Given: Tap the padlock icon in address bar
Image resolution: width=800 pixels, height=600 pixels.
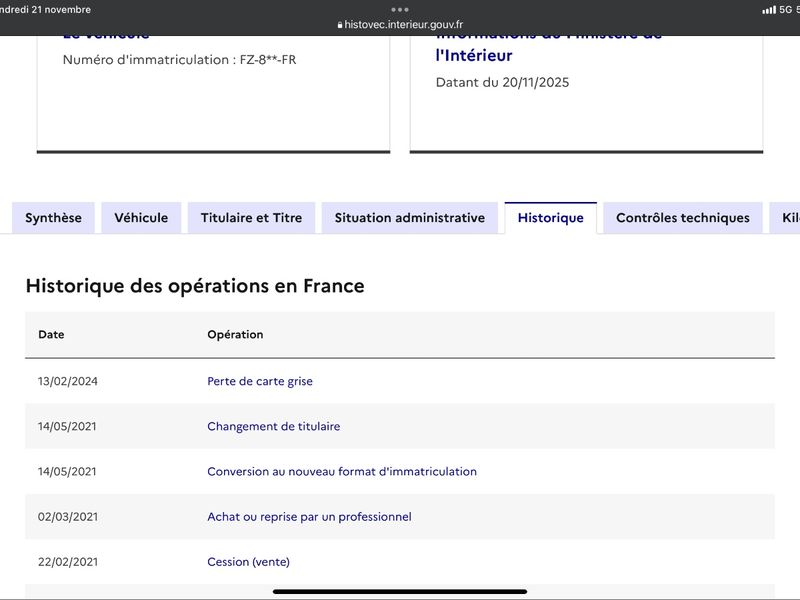Looking at the screenshot, I should point(340,25).
